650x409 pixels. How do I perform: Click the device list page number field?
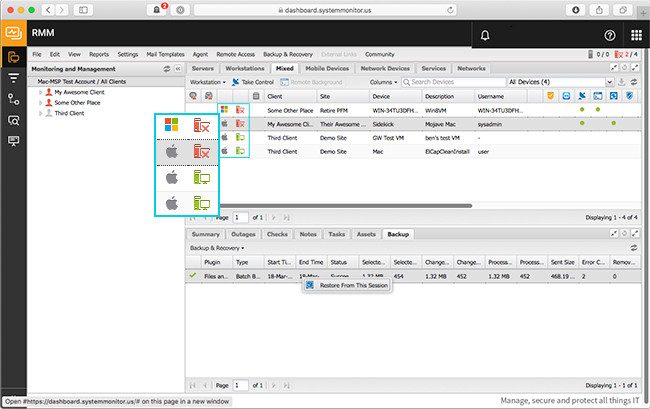click(x=241, y=217)
